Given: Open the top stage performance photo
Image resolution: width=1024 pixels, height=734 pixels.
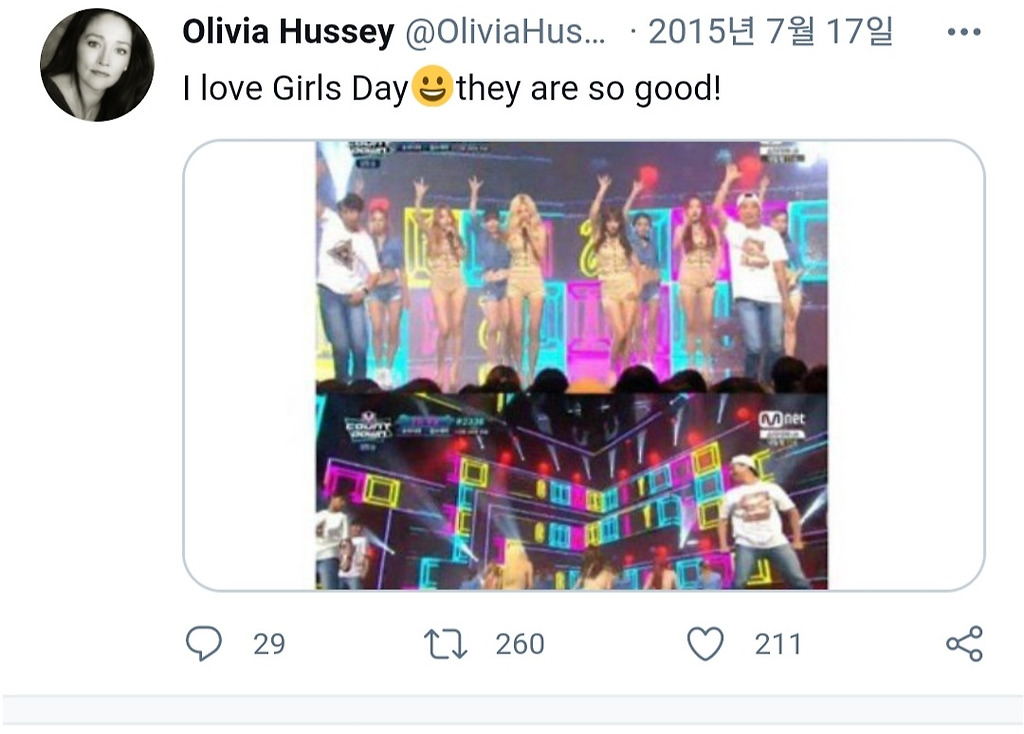Looking at the screenshot, I should click(x=571, y=266).
